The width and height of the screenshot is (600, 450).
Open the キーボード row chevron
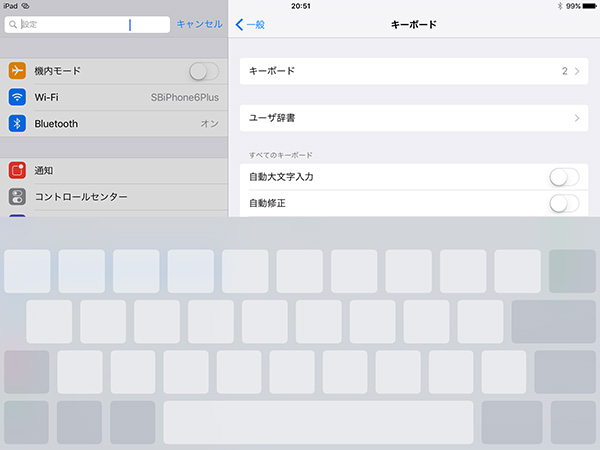577,71
